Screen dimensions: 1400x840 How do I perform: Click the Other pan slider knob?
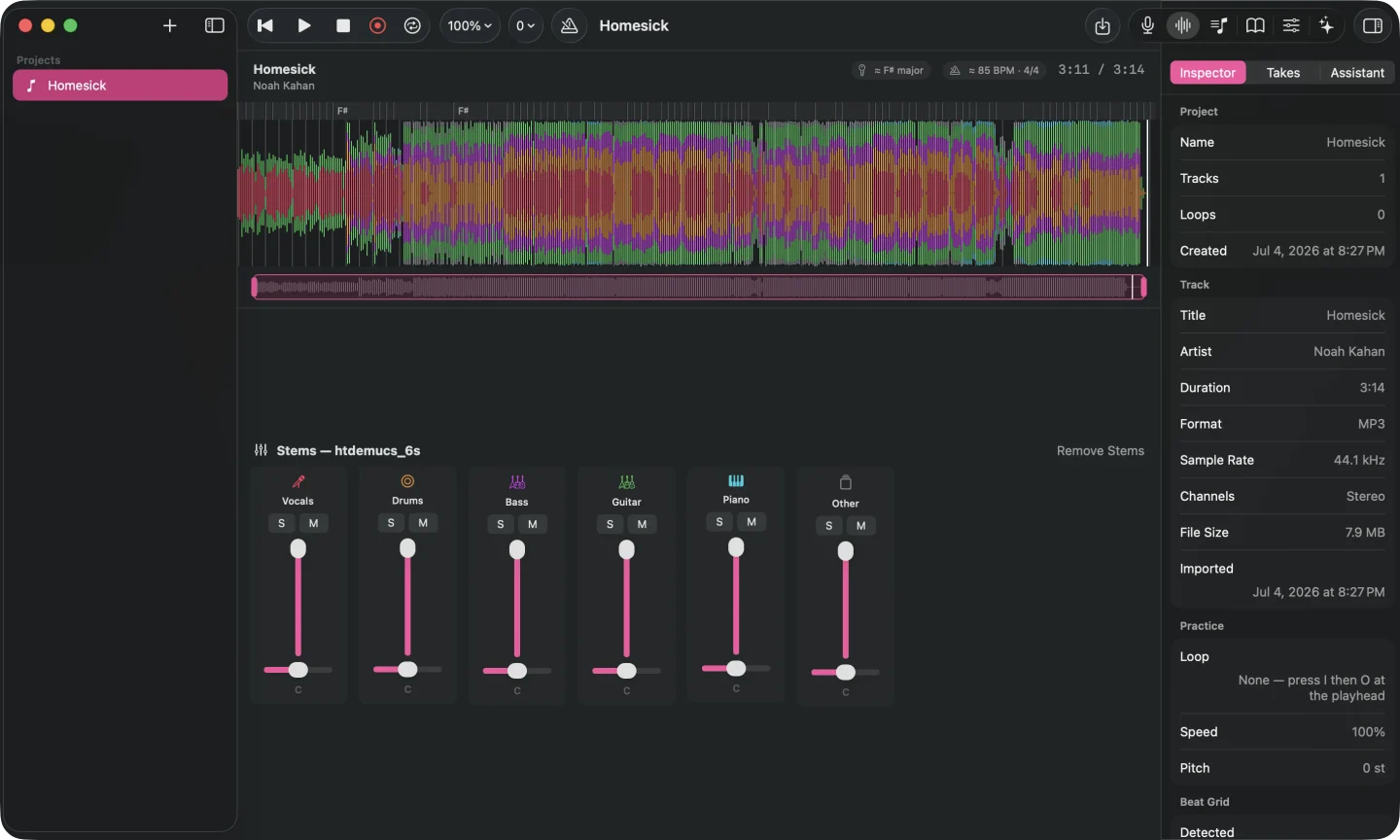pos(846,672)
